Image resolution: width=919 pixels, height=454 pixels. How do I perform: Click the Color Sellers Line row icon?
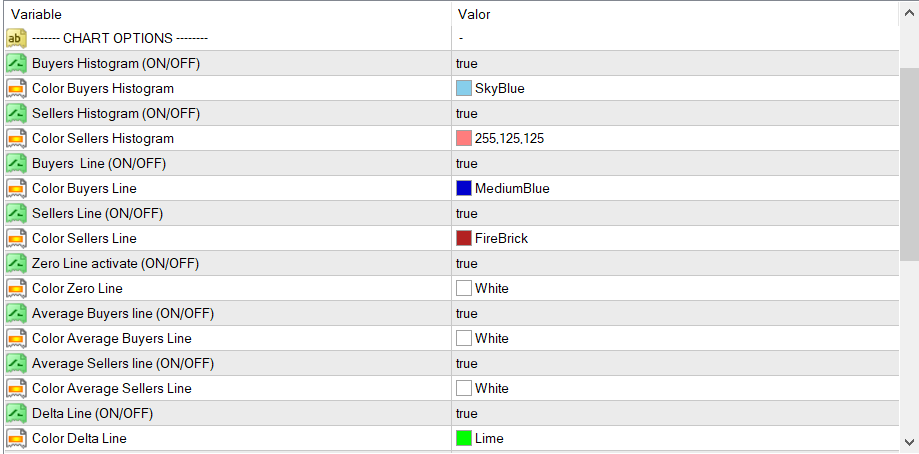[x=16, y=238]
